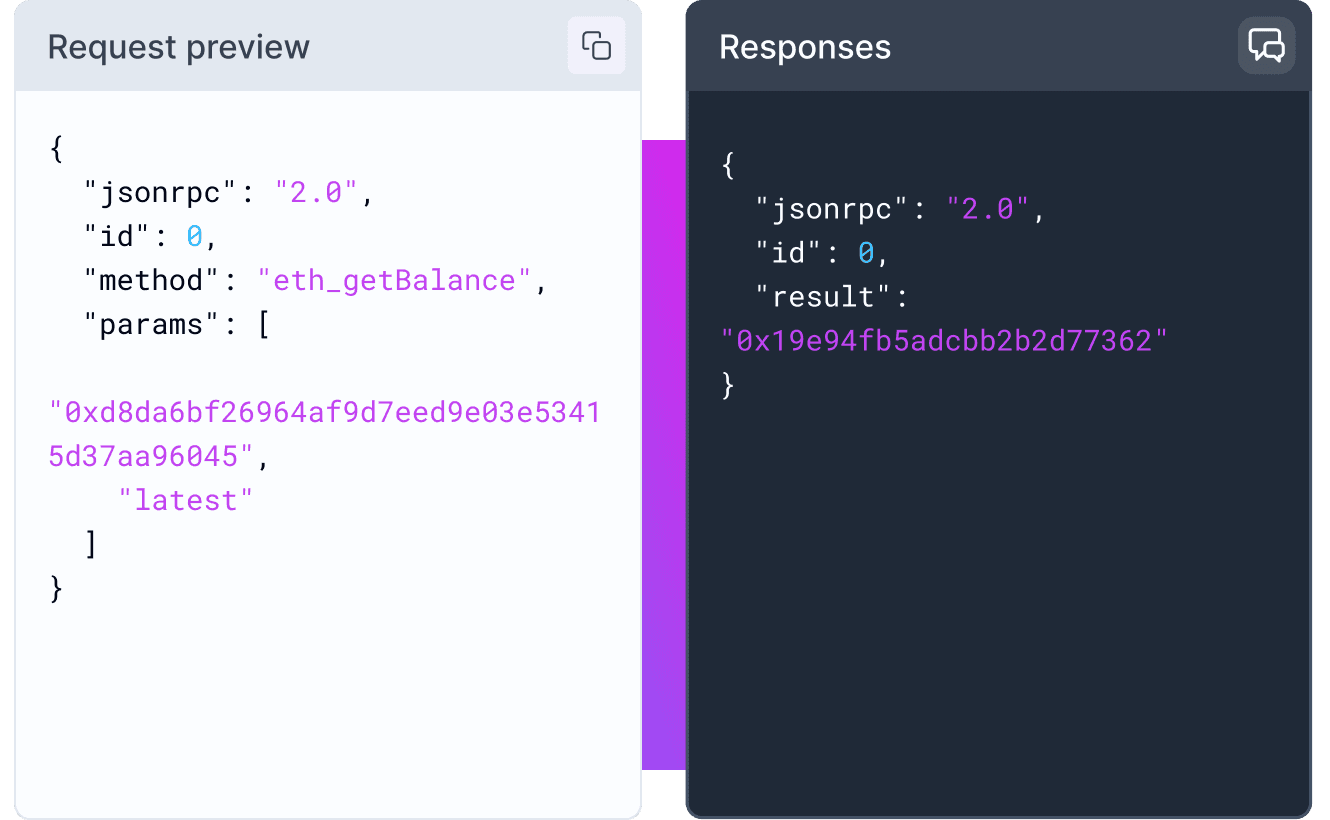The width and height of the screenshot is (1330, 820).
Task: Select the result value "0x19e94fb5adcbb2b2d77362"
Action: [x=945, y=341]
